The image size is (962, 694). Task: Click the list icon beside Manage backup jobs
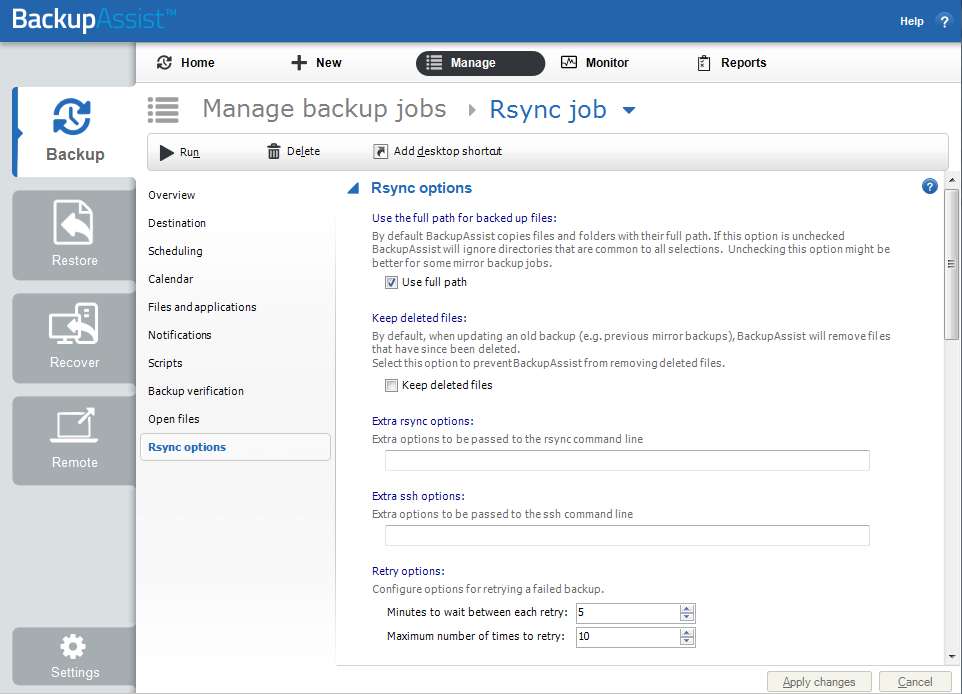pyautogui.click(x=163, y=110)
